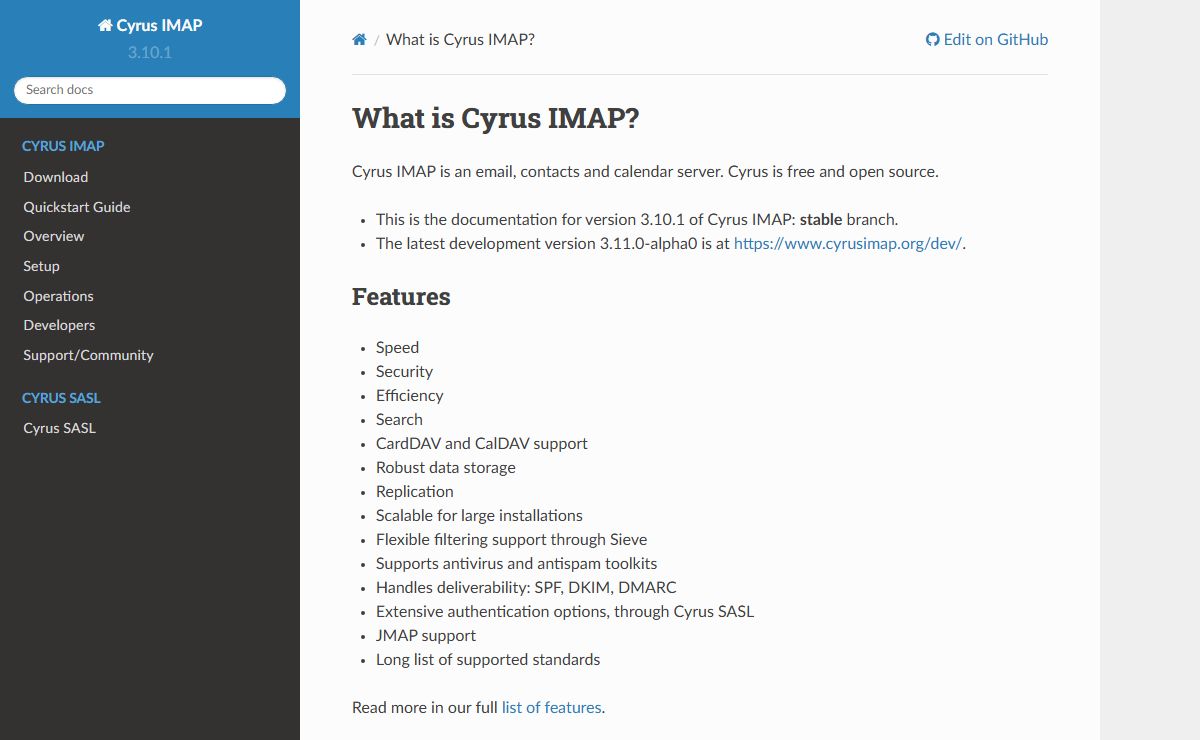Focus the Search docs field
1200x740 pixels.
tap(150, 90)
